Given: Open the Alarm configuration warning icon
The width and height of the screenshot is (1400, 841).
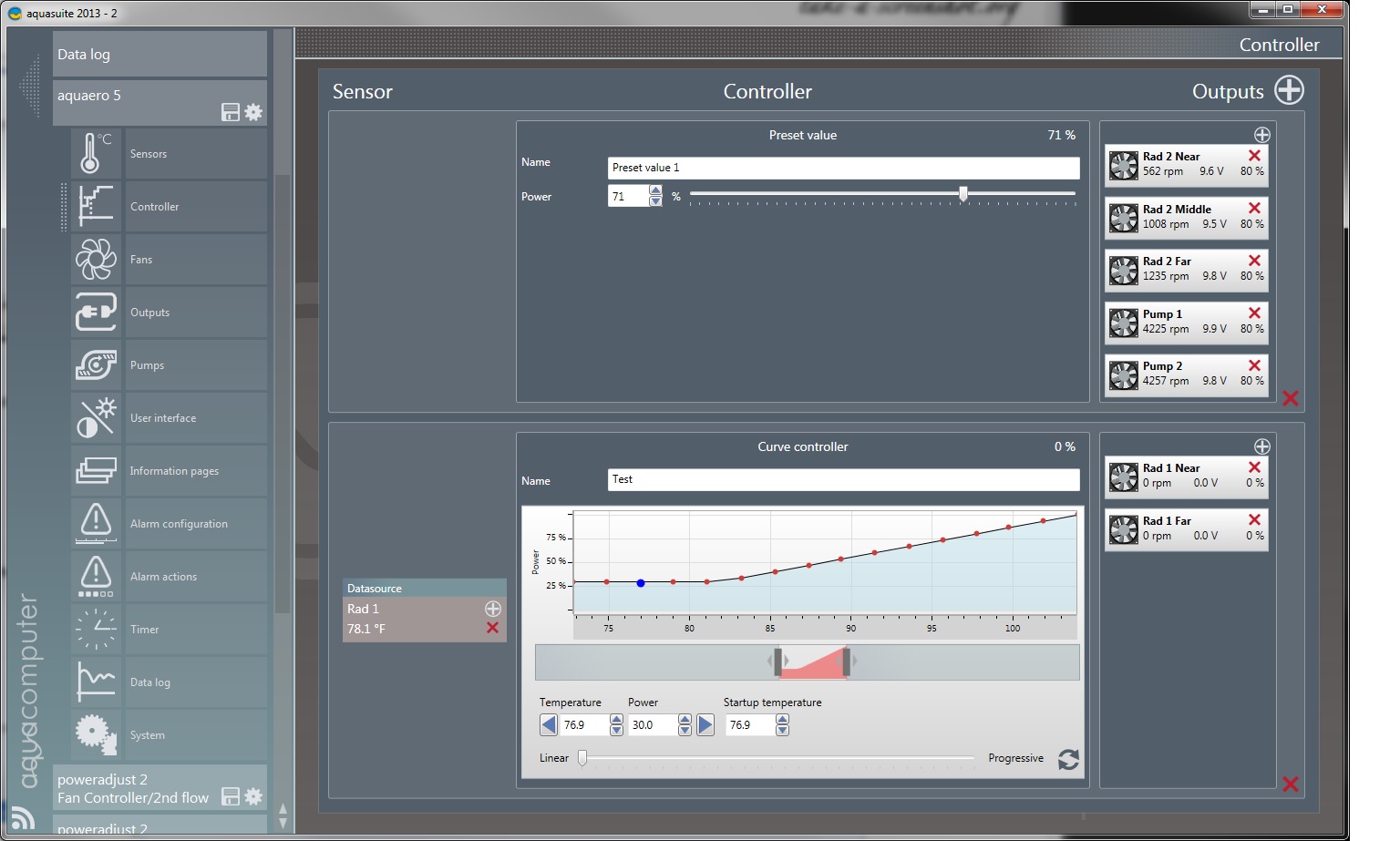Looking at the screenshot, I should [96, 523].
